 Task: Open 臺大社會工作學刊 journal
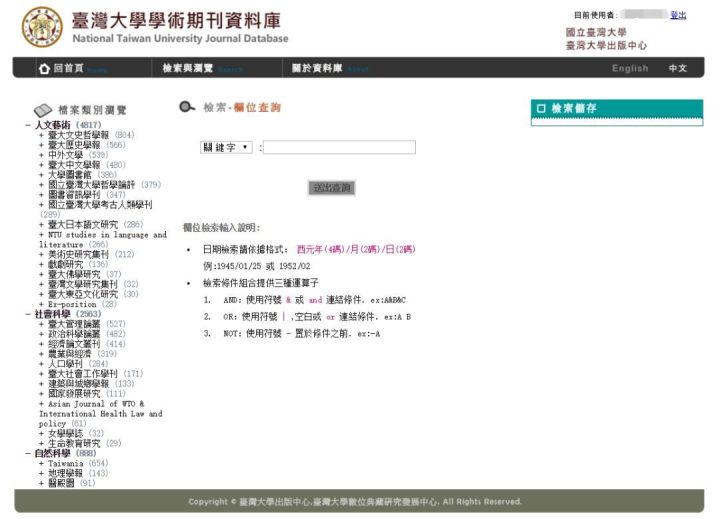[83, 374]
